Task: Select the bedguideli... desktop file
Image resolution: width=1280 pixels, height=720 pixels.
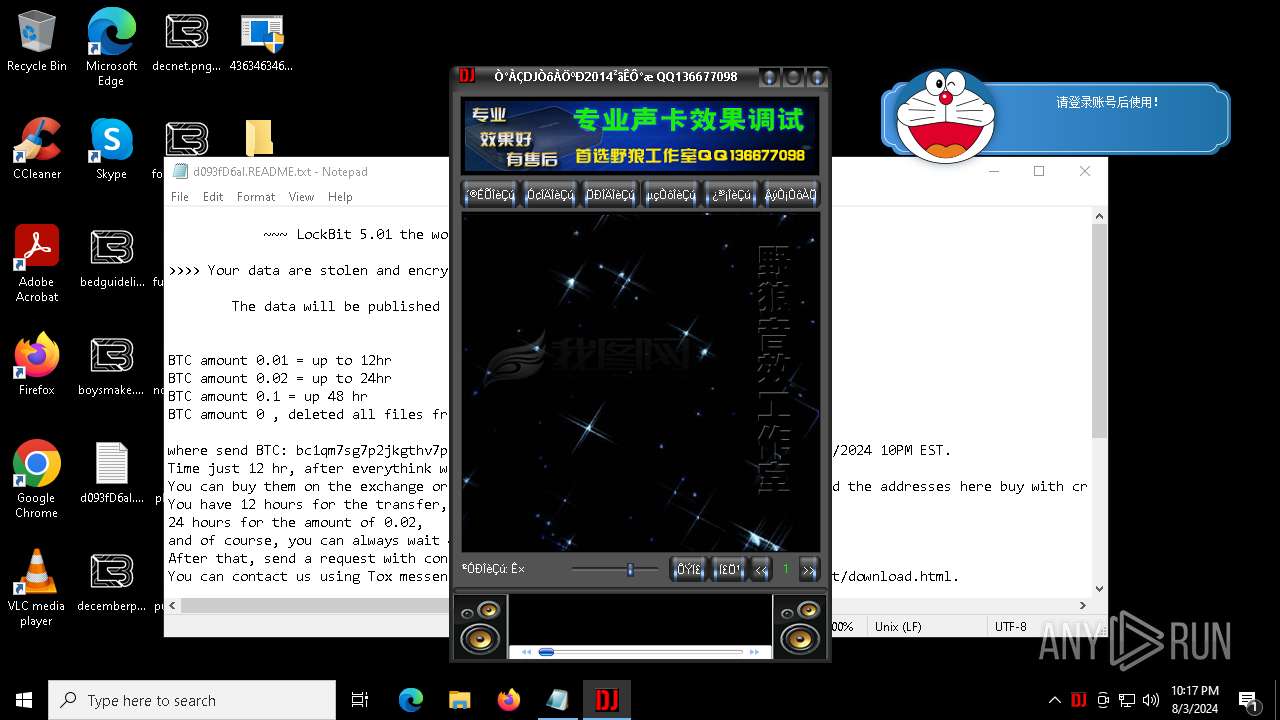Action: [112, 258]
